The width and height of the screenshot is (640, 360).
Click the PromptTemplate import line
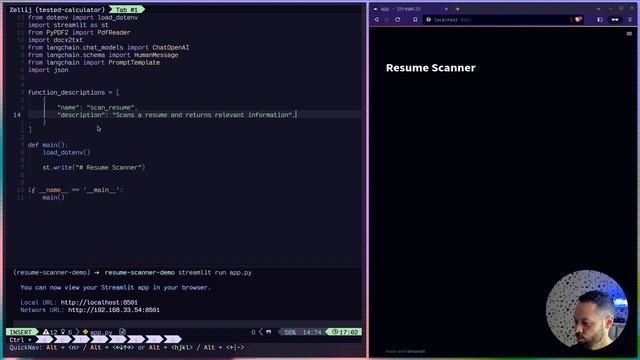[x=94, y=62]
